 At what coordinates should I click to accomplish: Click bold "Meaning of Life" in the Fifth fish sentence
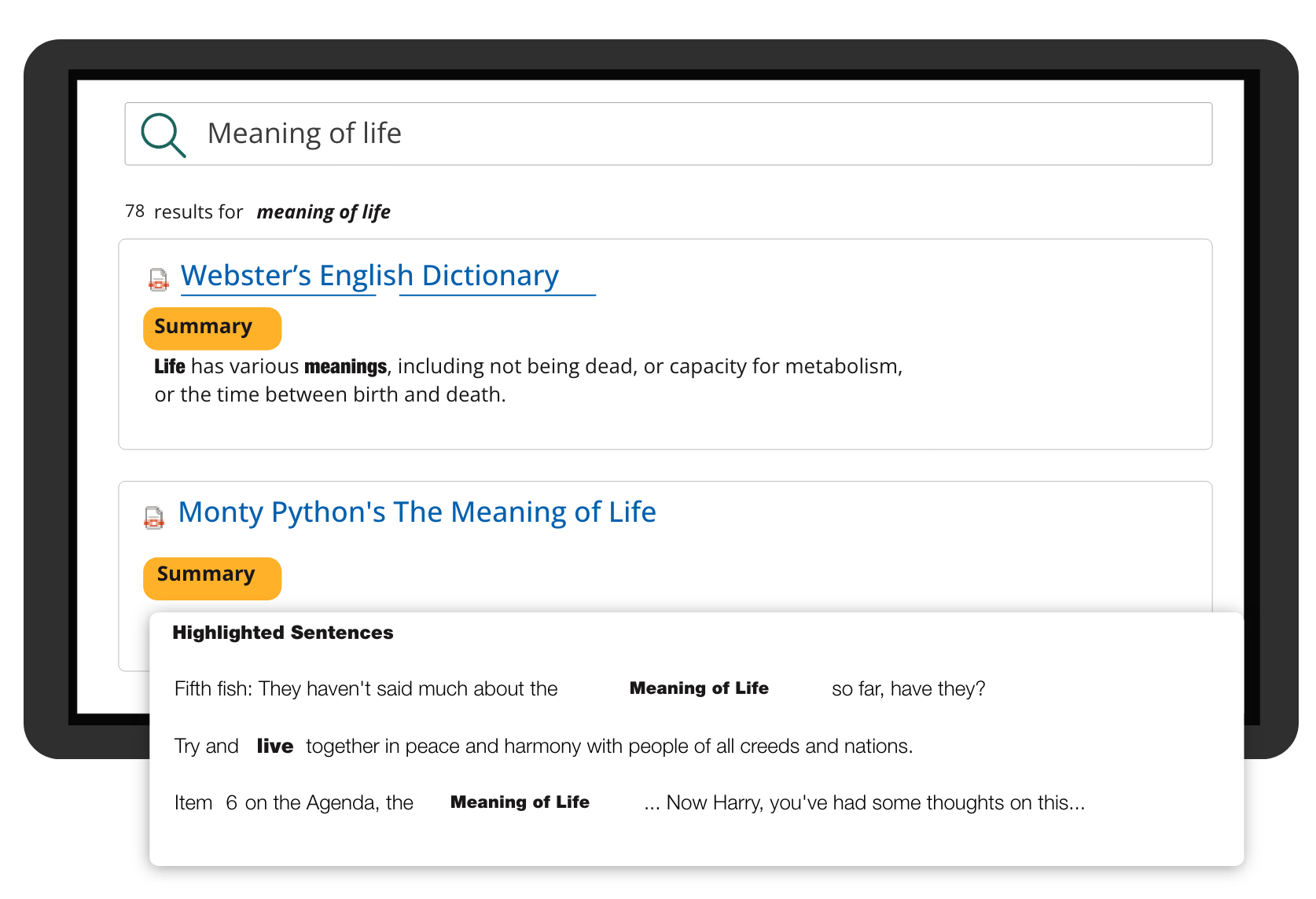pyautogui.click(x=699, y=688)
